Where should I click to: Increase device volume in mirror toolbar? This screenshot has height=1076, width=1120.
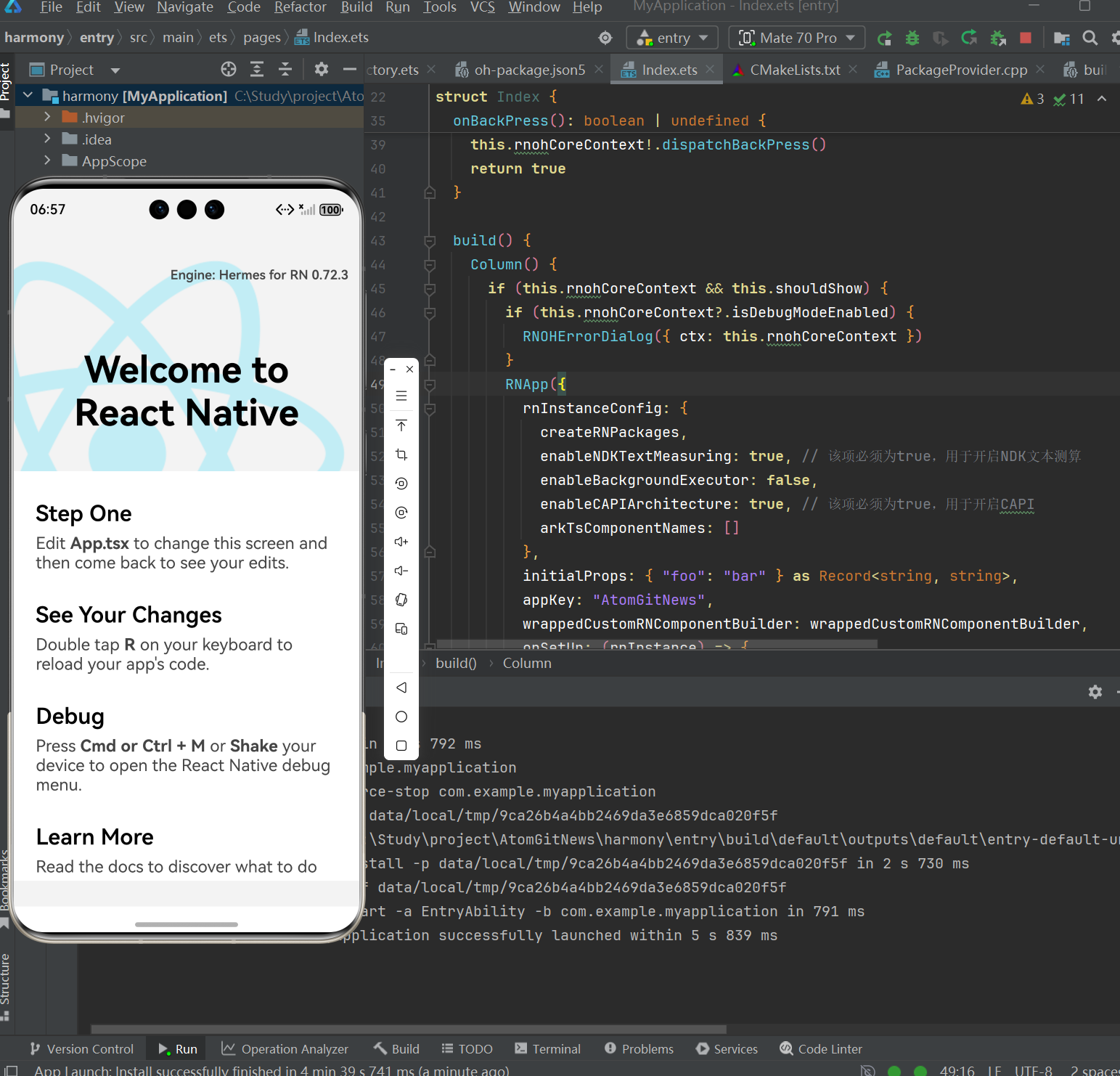401,542
